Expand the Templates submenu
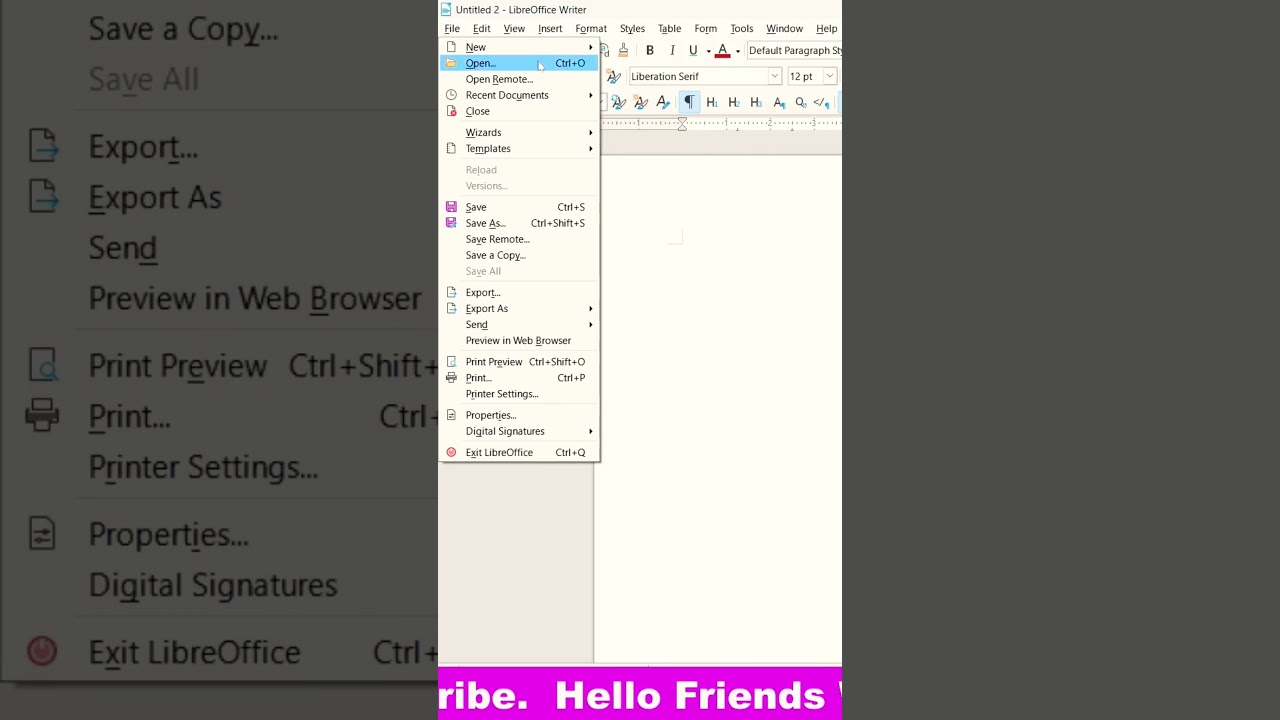Image resolution: width=1280 pixels, height=720 pixels. [x=519, y=148]
